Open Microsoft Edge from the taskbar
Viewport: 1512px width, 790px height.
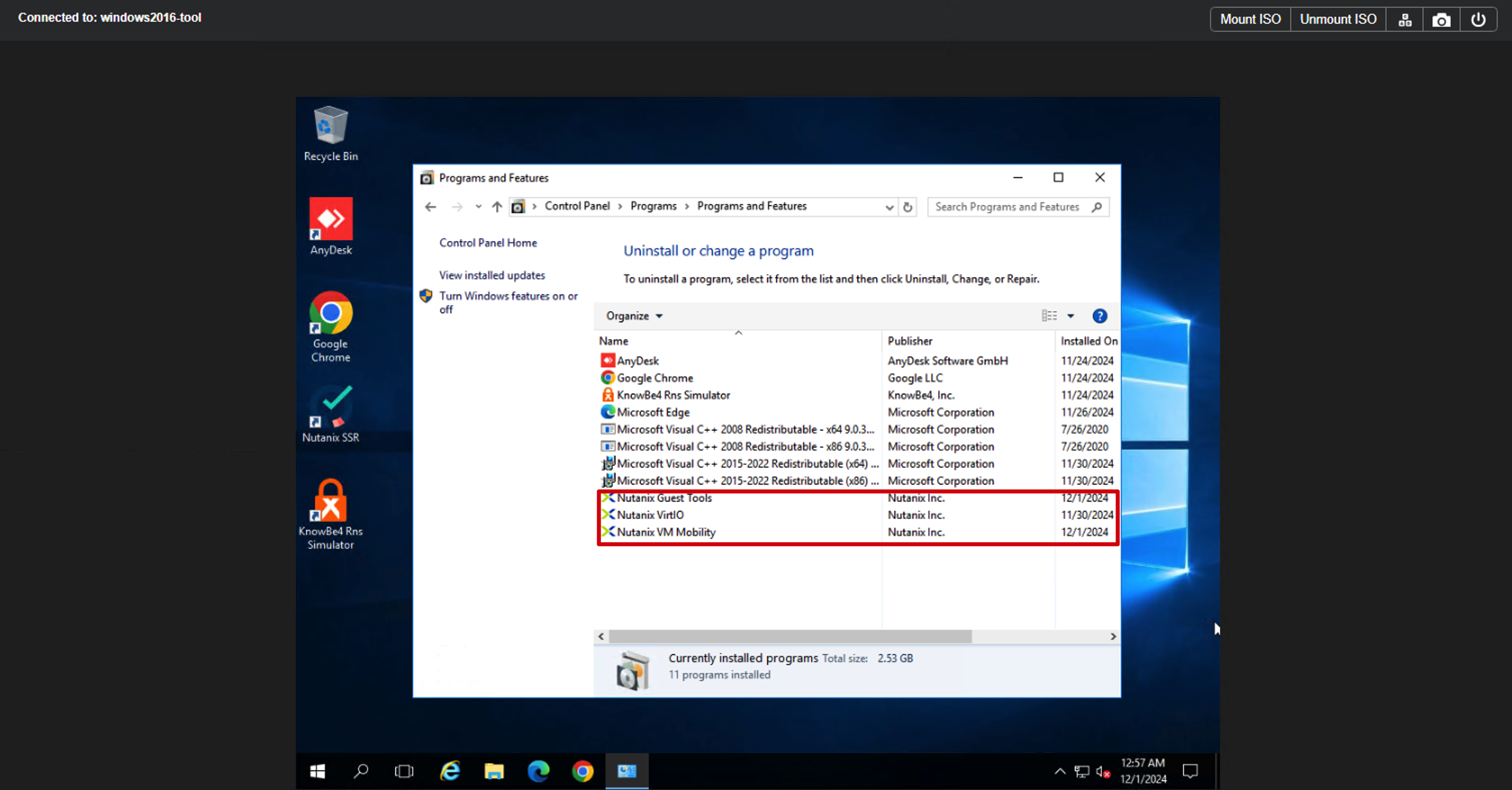(538, 770)
